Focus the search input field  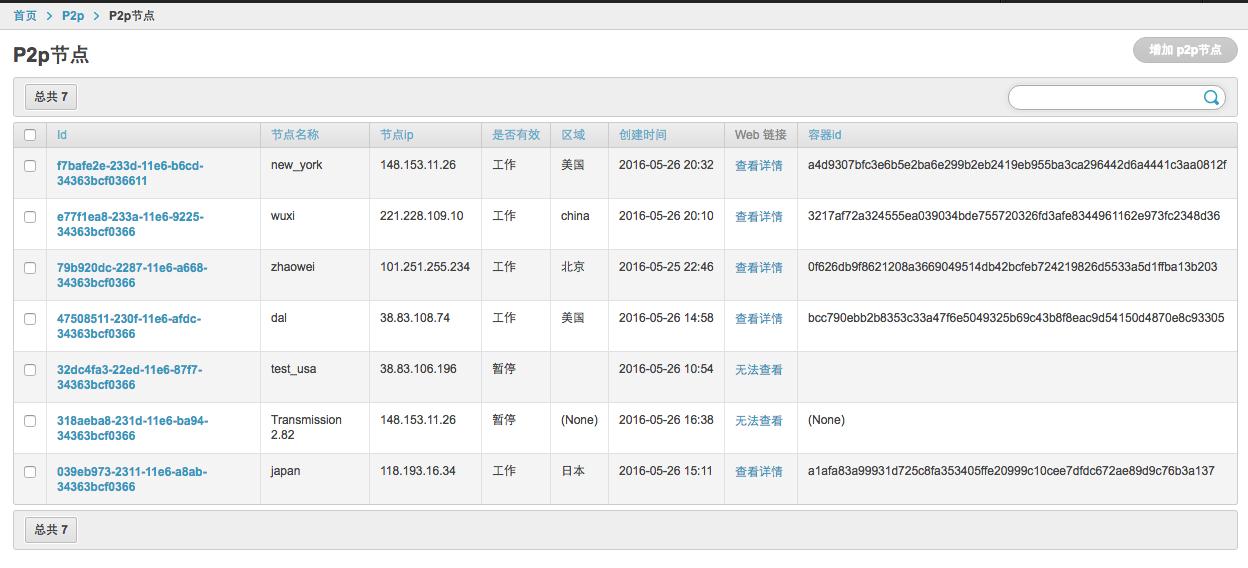(x=1105, y=97)
